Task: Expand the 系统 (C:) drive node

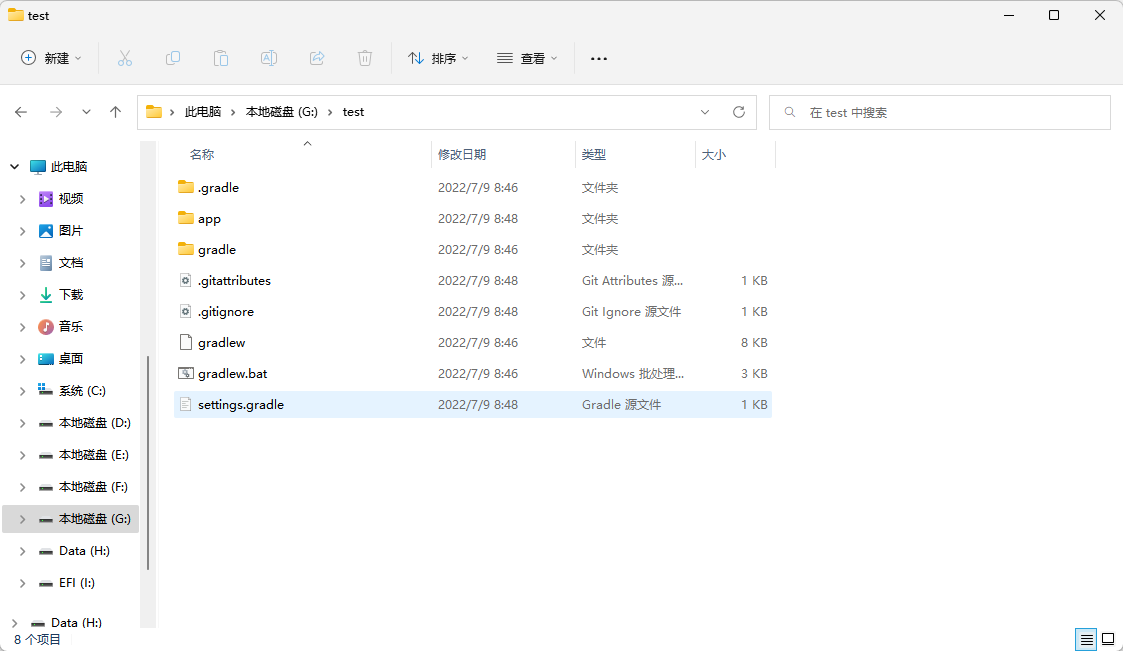Action: click(x=22, y=390)
